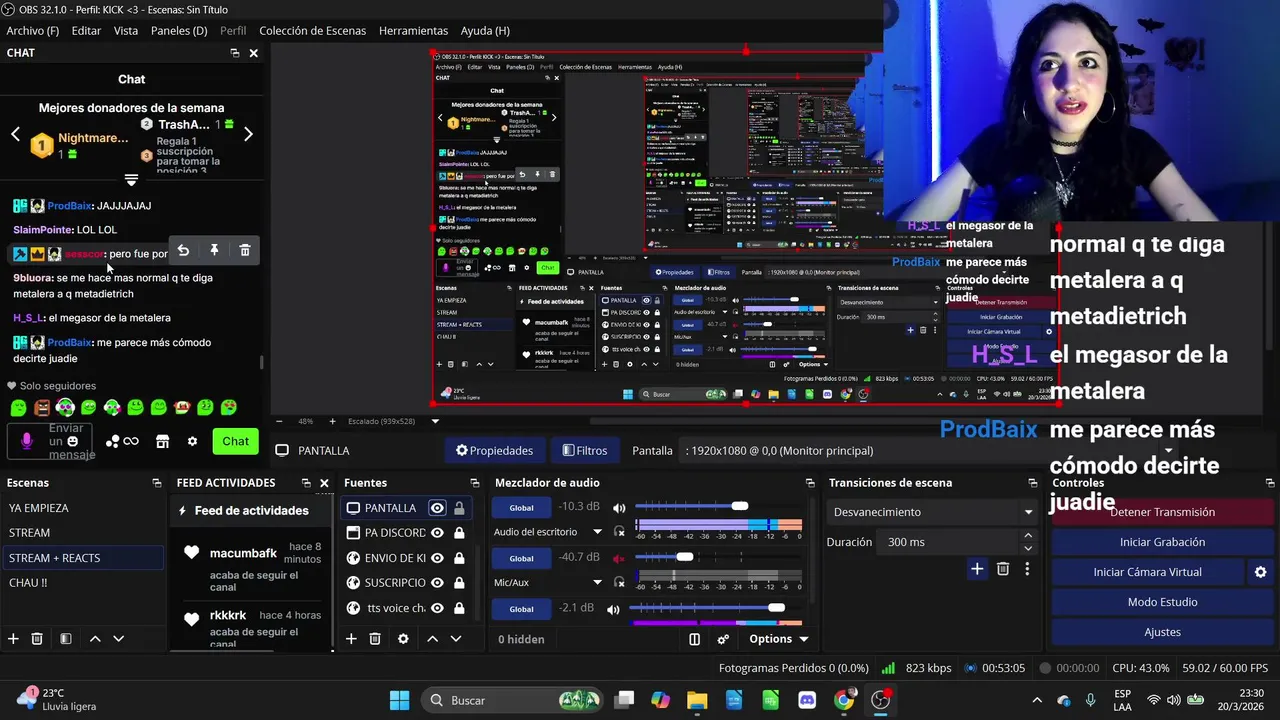The image size is (1280, 720).
Task: Open Mic/Aux channel dropdown
Action: (597, 582)
